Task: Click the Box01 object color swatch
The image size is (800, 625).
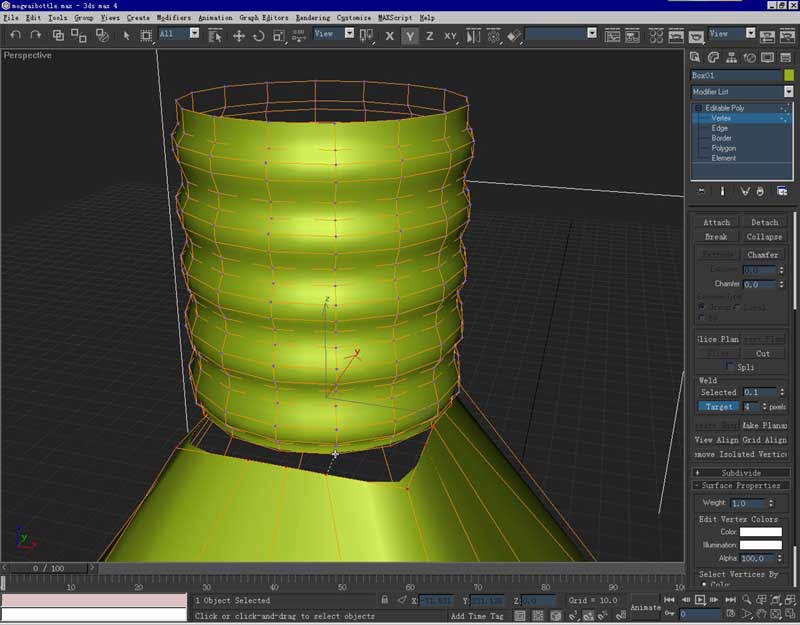Action: [789, 75]
